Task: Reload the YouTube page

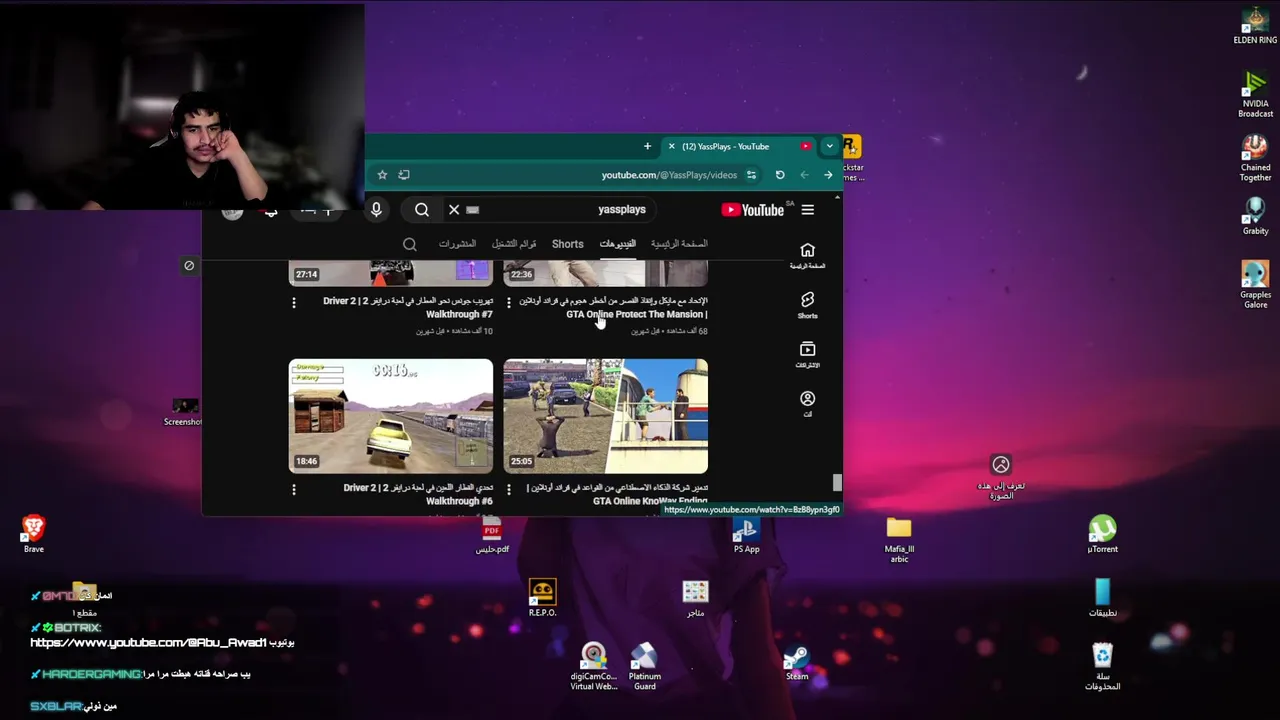Action: tap(780, 175)
